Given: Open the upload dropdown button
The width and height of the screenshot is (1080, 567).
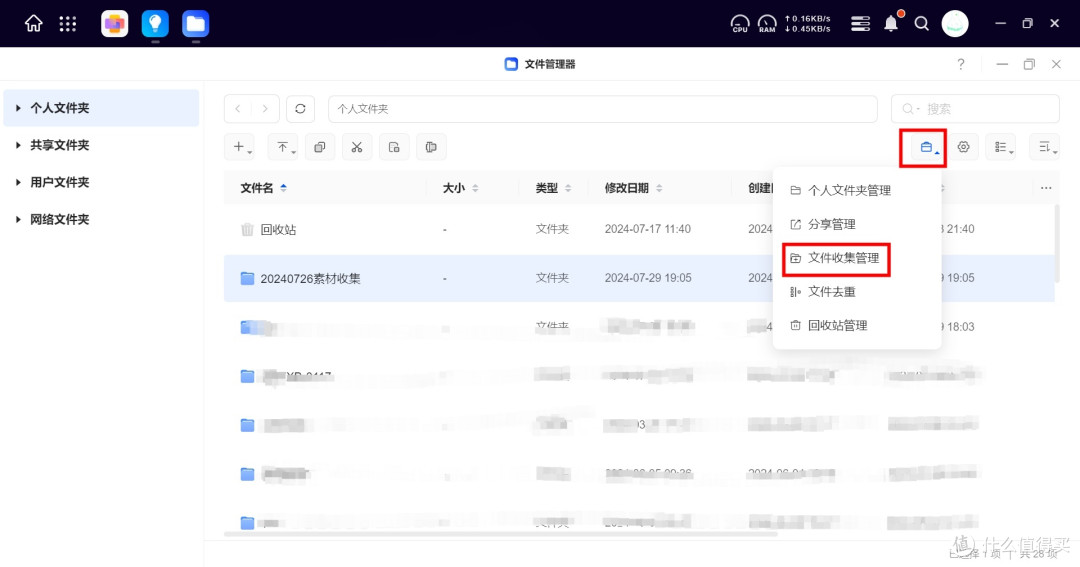Looking at the screenshot, I should (x=283, y=147).
